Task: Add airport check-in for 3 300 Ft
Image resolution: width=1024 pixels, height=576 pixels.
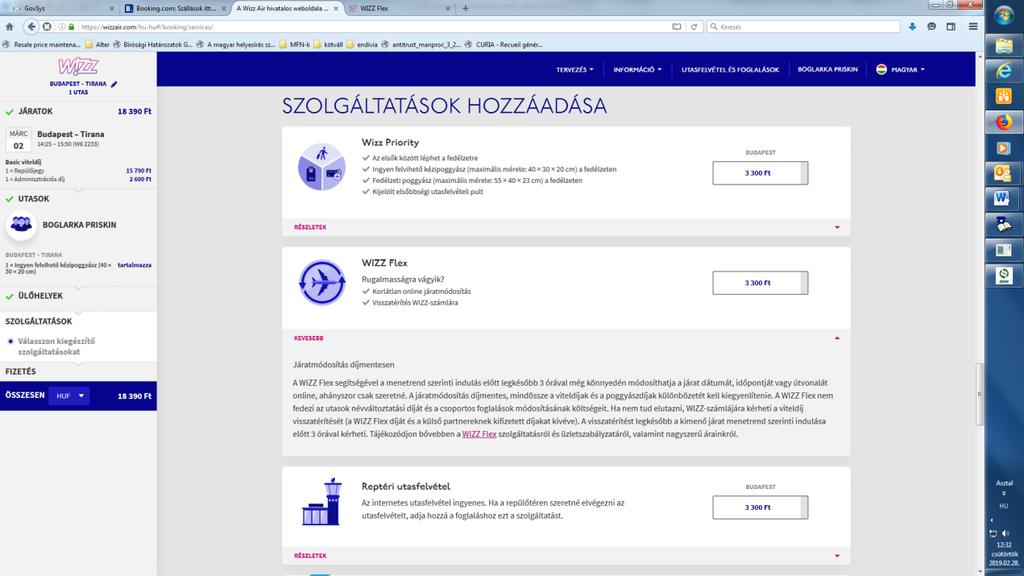Action: (760, 507)
